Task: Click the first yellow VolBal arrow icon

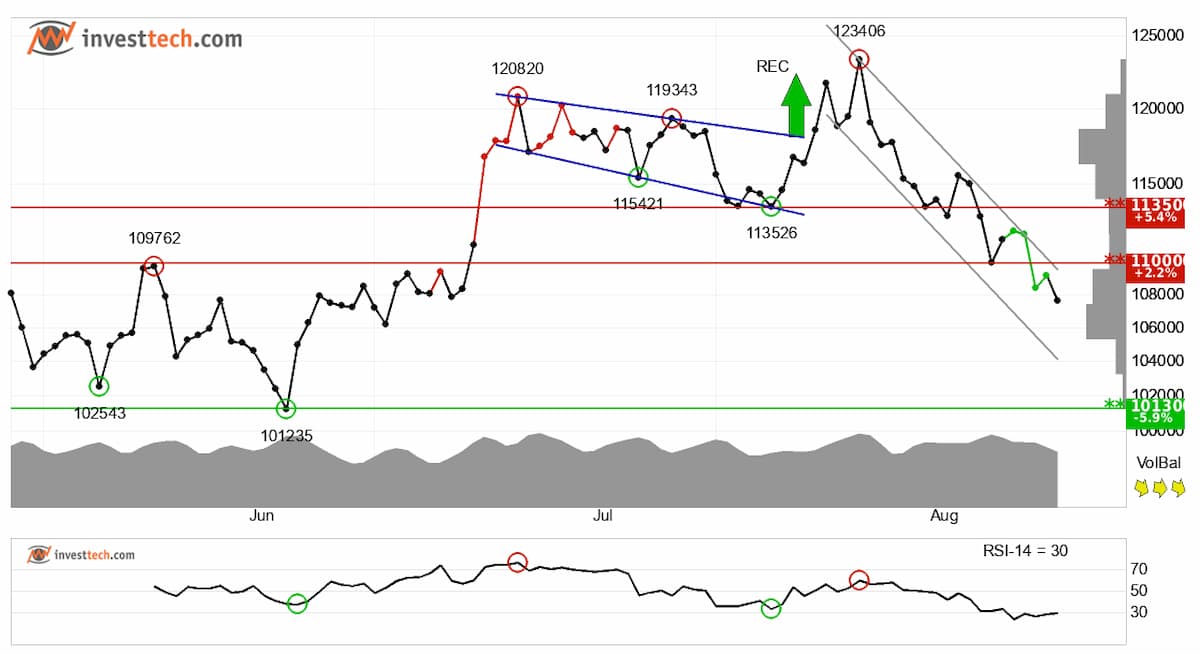Action: pyautogui.click(x=1142, y=488)
